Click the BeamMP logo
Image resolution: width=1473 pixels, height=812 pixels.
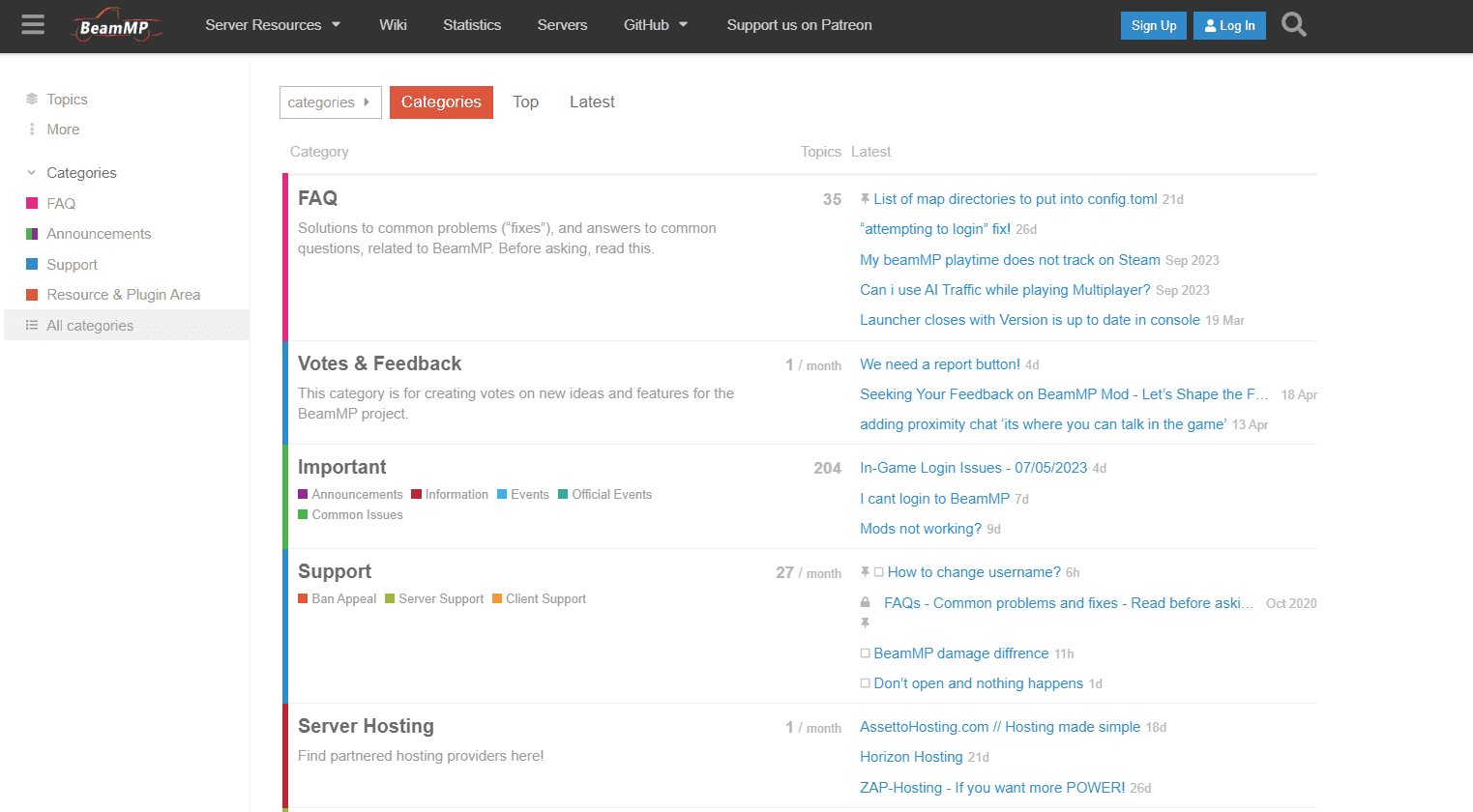tap(116, 26)
